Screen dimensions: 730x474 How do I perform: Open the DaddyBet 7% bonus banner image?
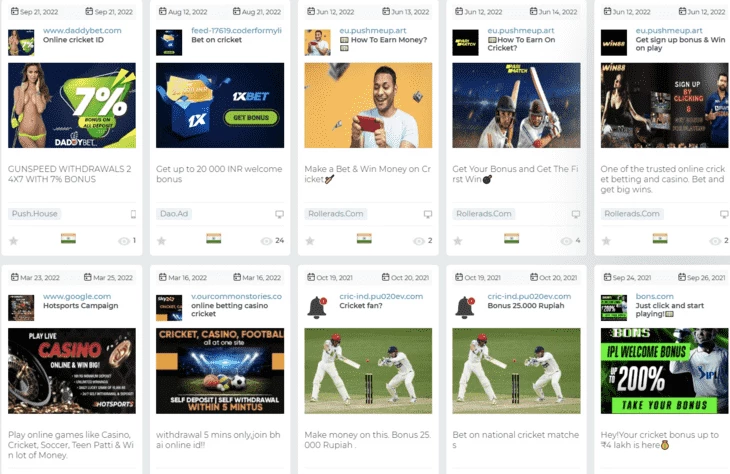(x=72, y=105)
